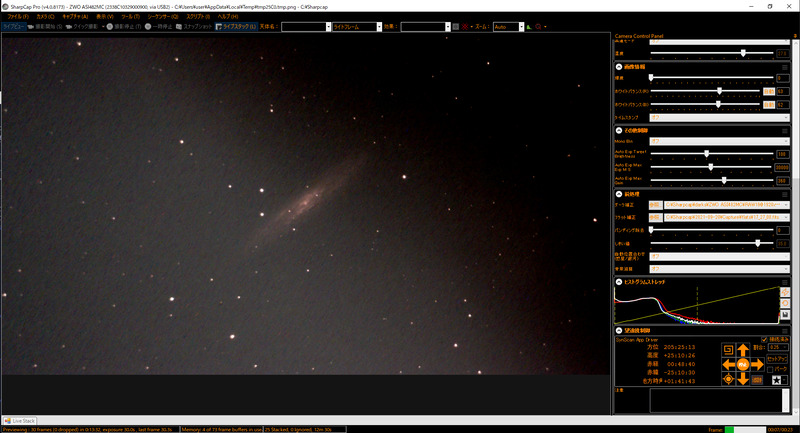Open the flat correction file path dropdown
The width and height of the screenshot is (800, 433).
(x=727, y=217)
